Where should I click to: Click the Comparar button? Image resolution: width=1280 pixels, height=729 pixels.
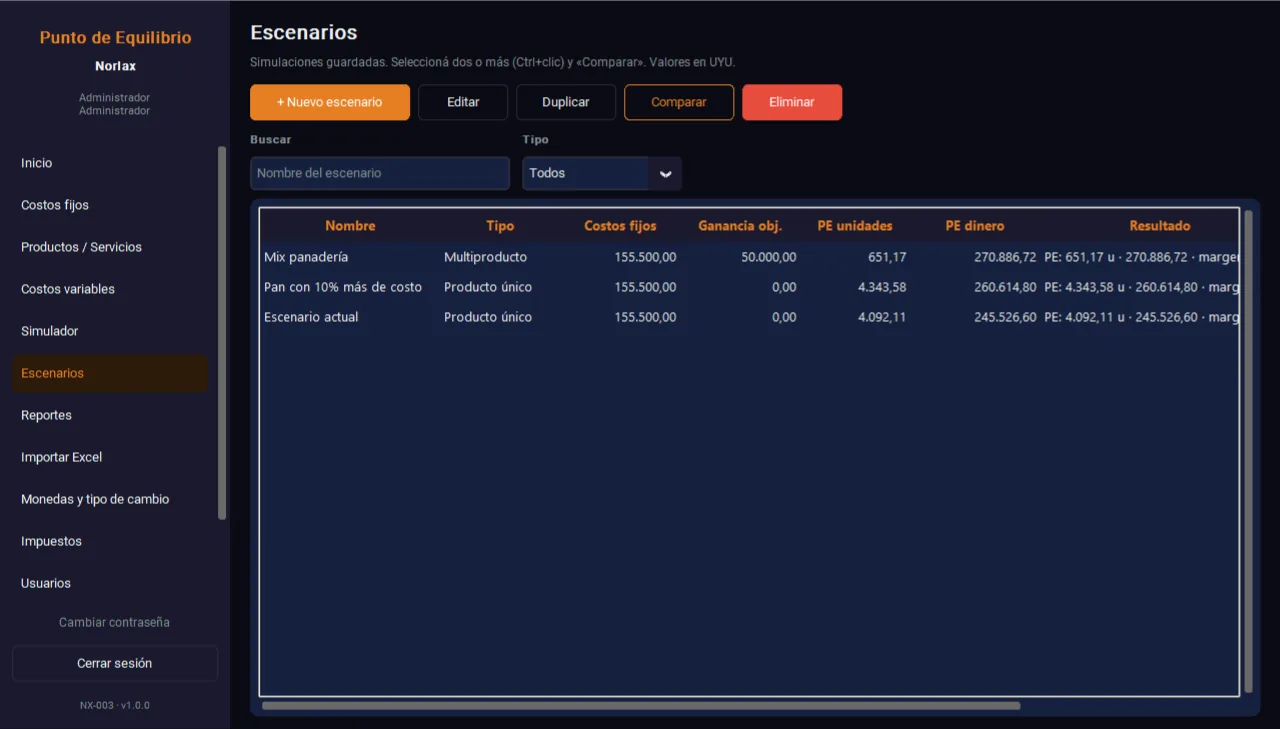point(679,102)
